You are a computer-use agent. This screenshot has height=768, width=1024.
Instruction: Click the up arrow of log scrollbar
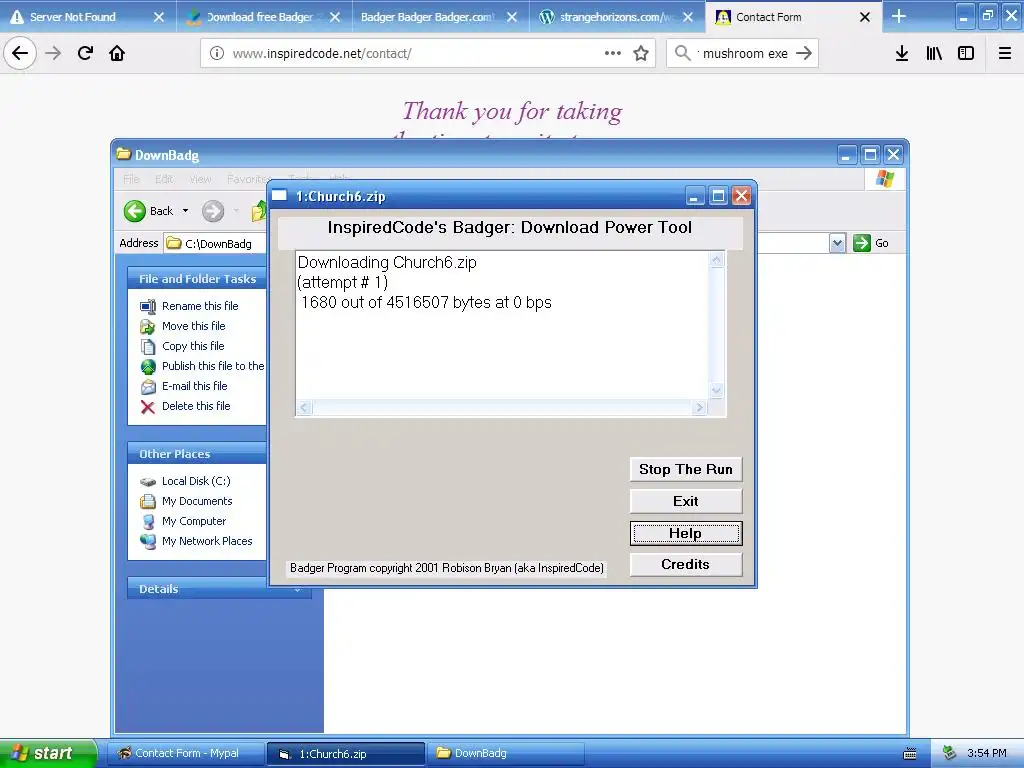716,259
